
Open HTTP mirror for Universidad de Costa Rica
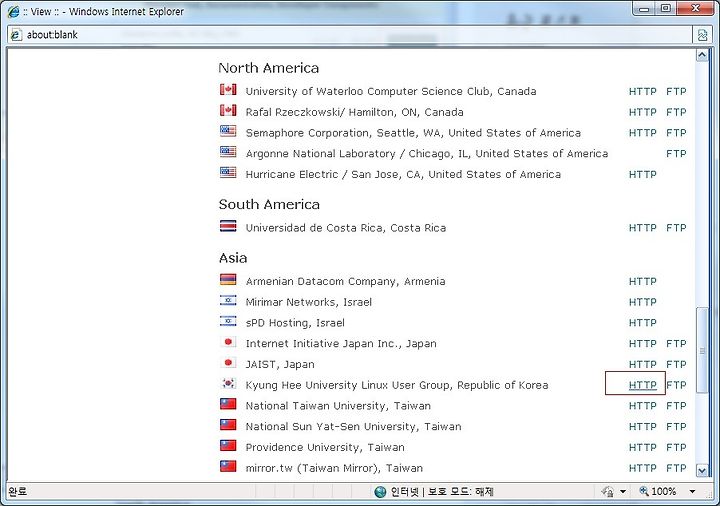pos(642,228)
